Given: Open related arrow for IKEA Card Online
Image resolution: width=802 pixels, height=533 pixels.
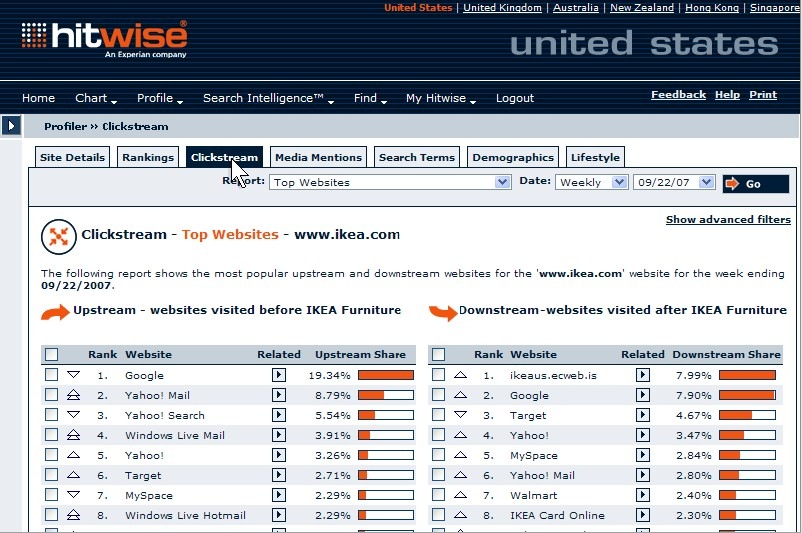Looking at the screenshot, I should pyautogui.click(x=643, y=515).
